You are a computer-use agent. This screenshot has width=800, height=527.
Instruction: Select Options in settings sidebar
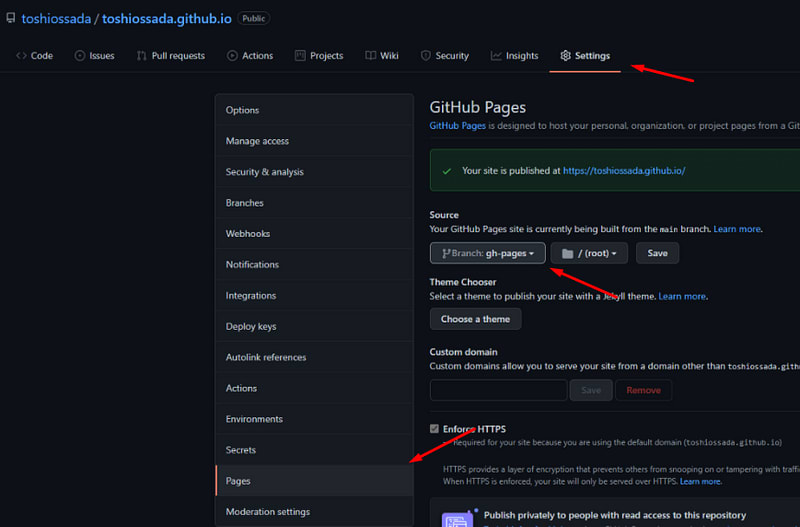pos(314,110)
